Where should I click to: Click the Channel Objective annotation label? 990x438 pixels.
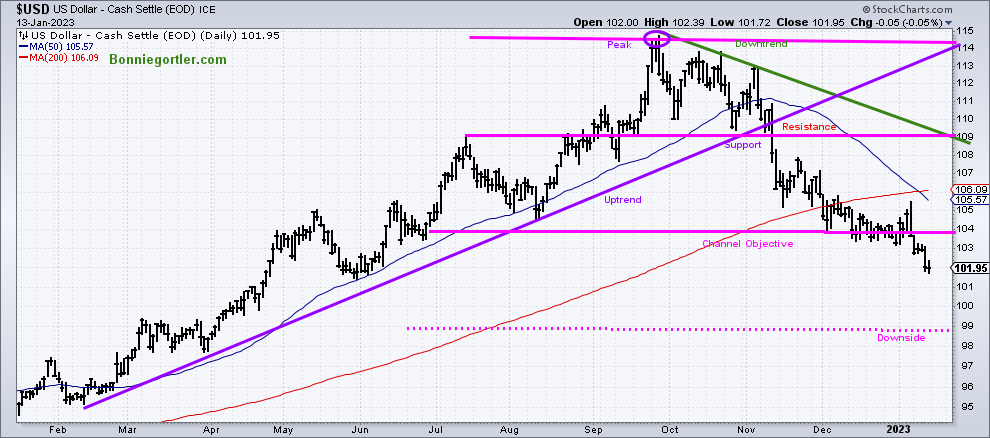[x=748, y=243]
